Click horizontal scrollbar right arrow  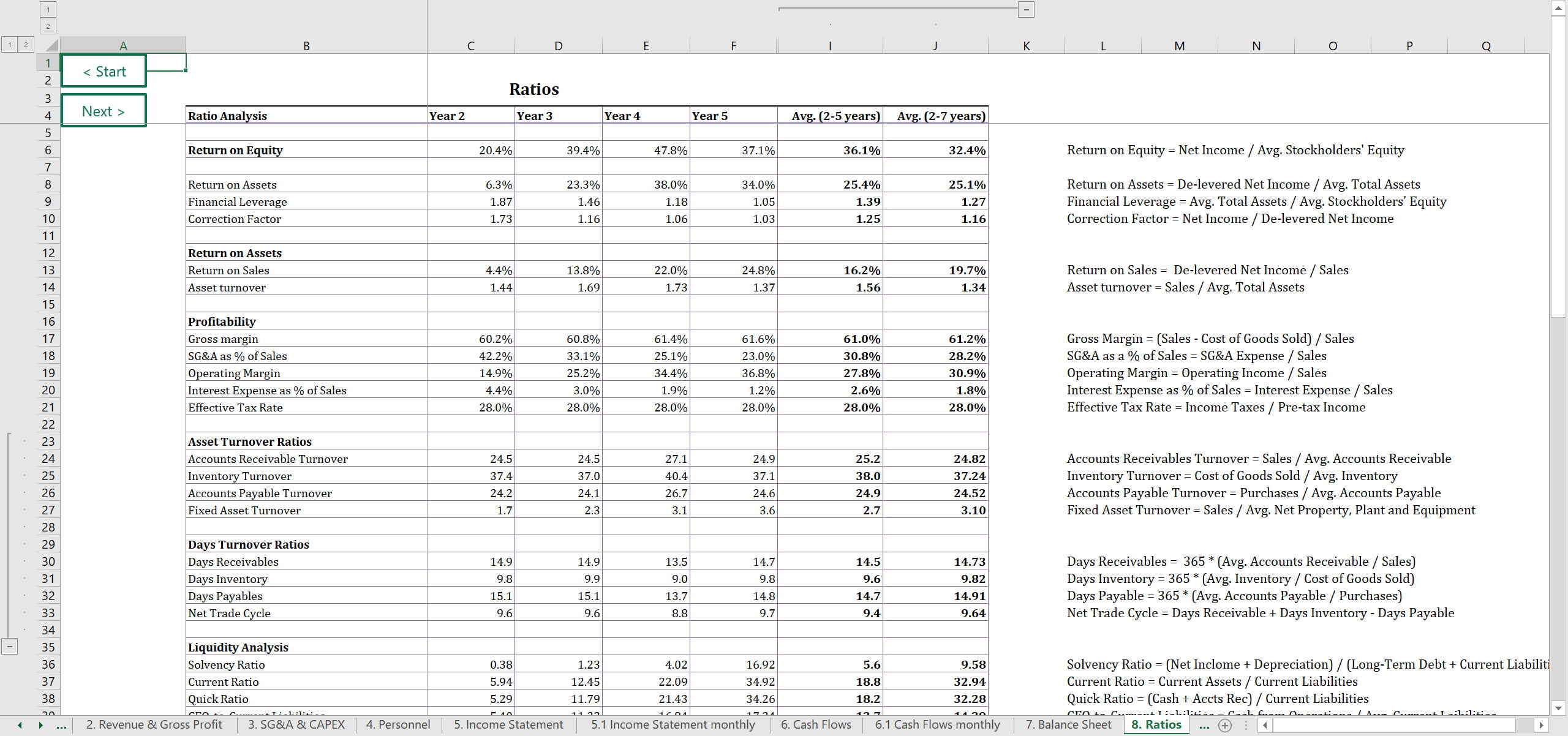coord(1542,725)
